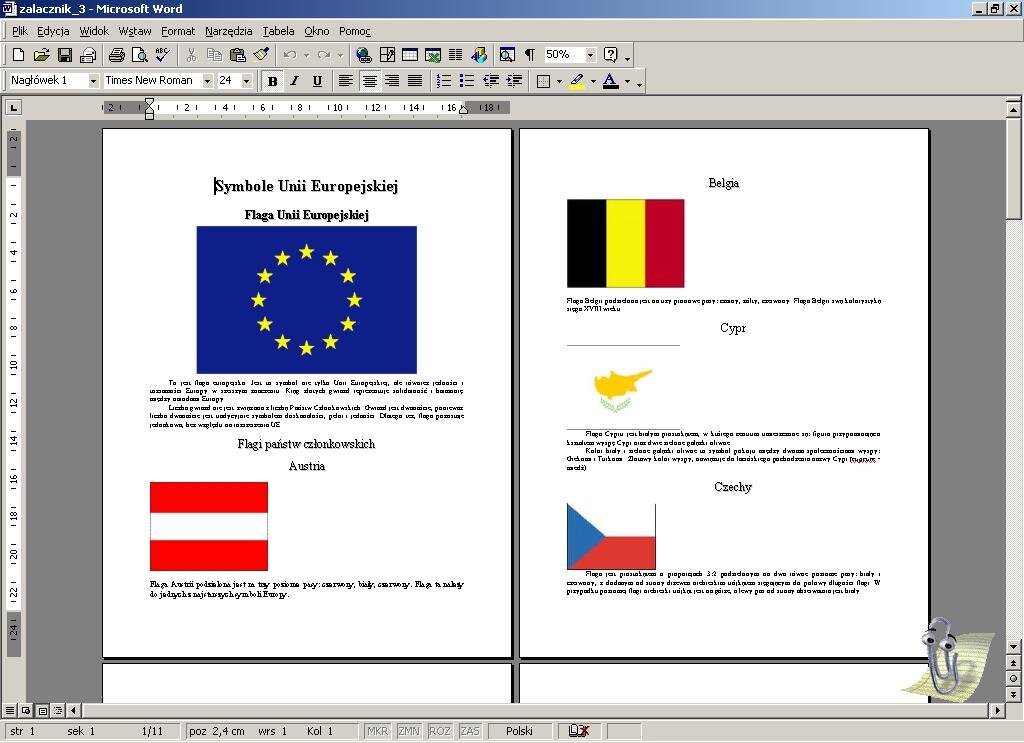Open the Times New Roman font dropdown
This screenshot has height=743, width=1024.
[207, 81]
